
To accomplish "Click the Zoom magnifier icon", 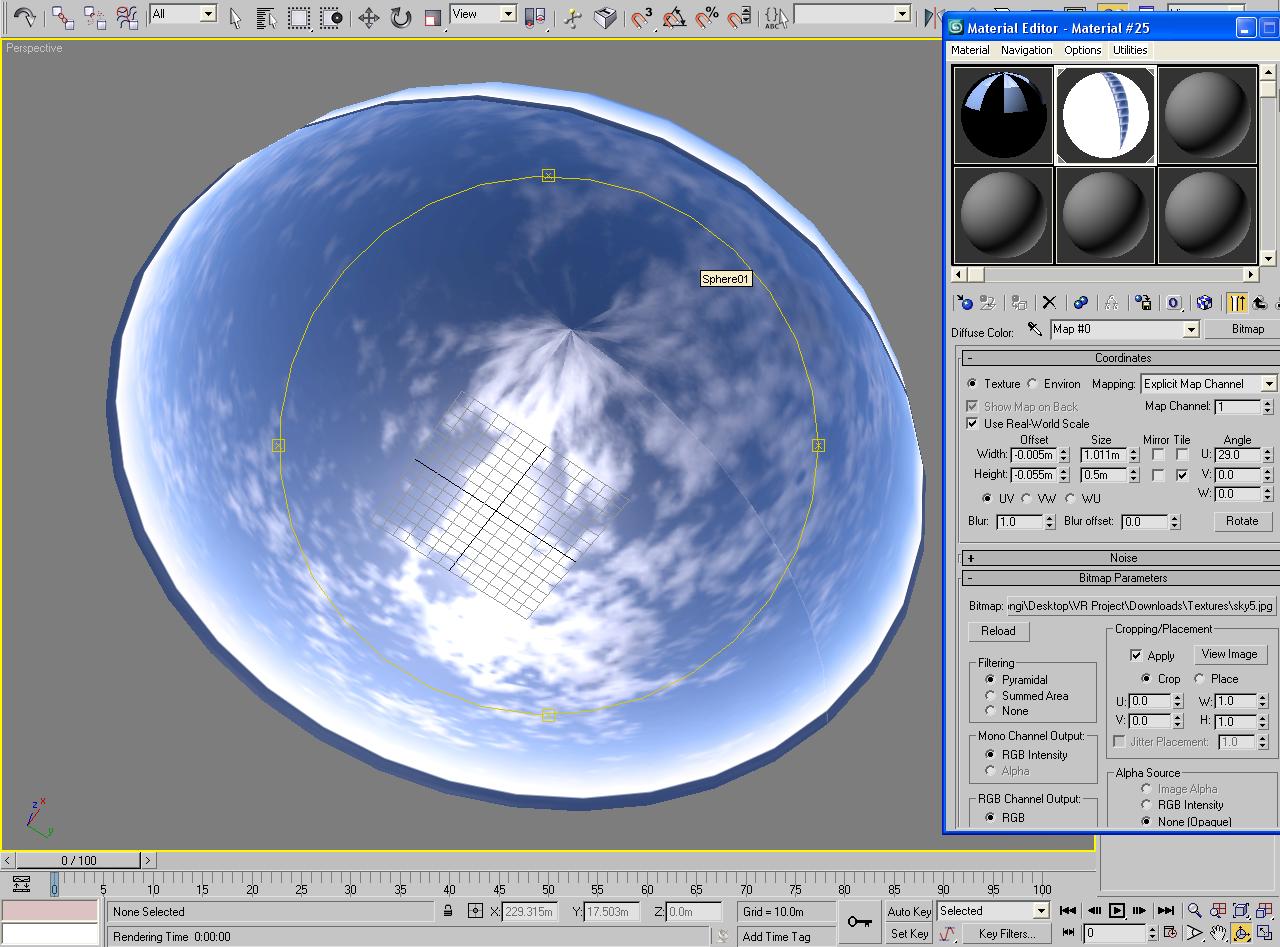I will coord(1194,910).
